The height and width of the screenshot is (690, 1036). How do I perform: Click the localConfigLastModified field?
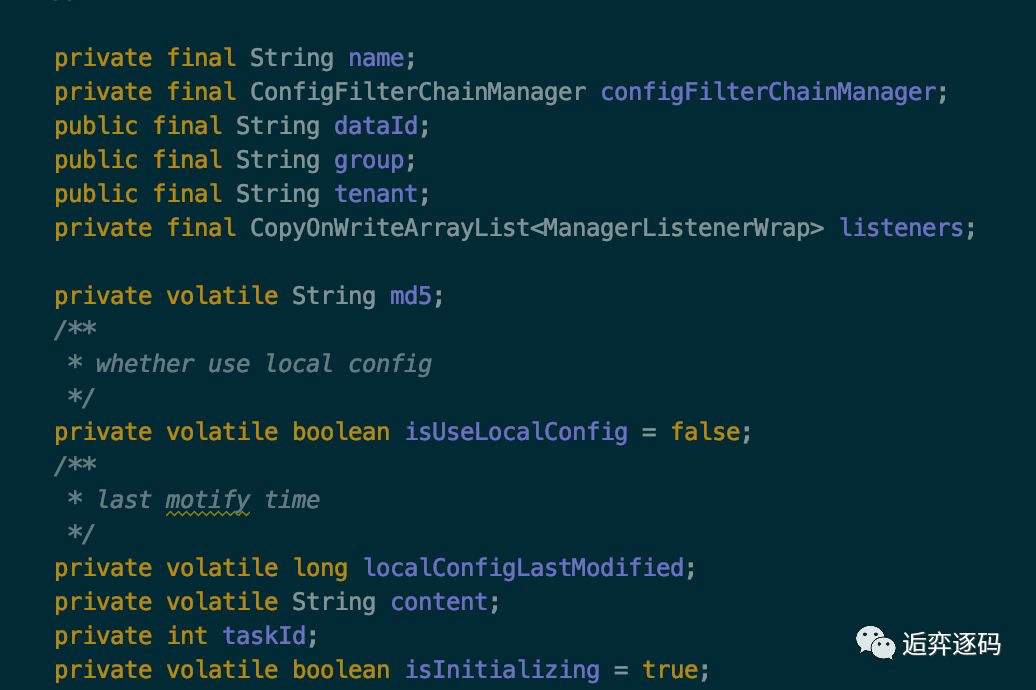[523, 568]
